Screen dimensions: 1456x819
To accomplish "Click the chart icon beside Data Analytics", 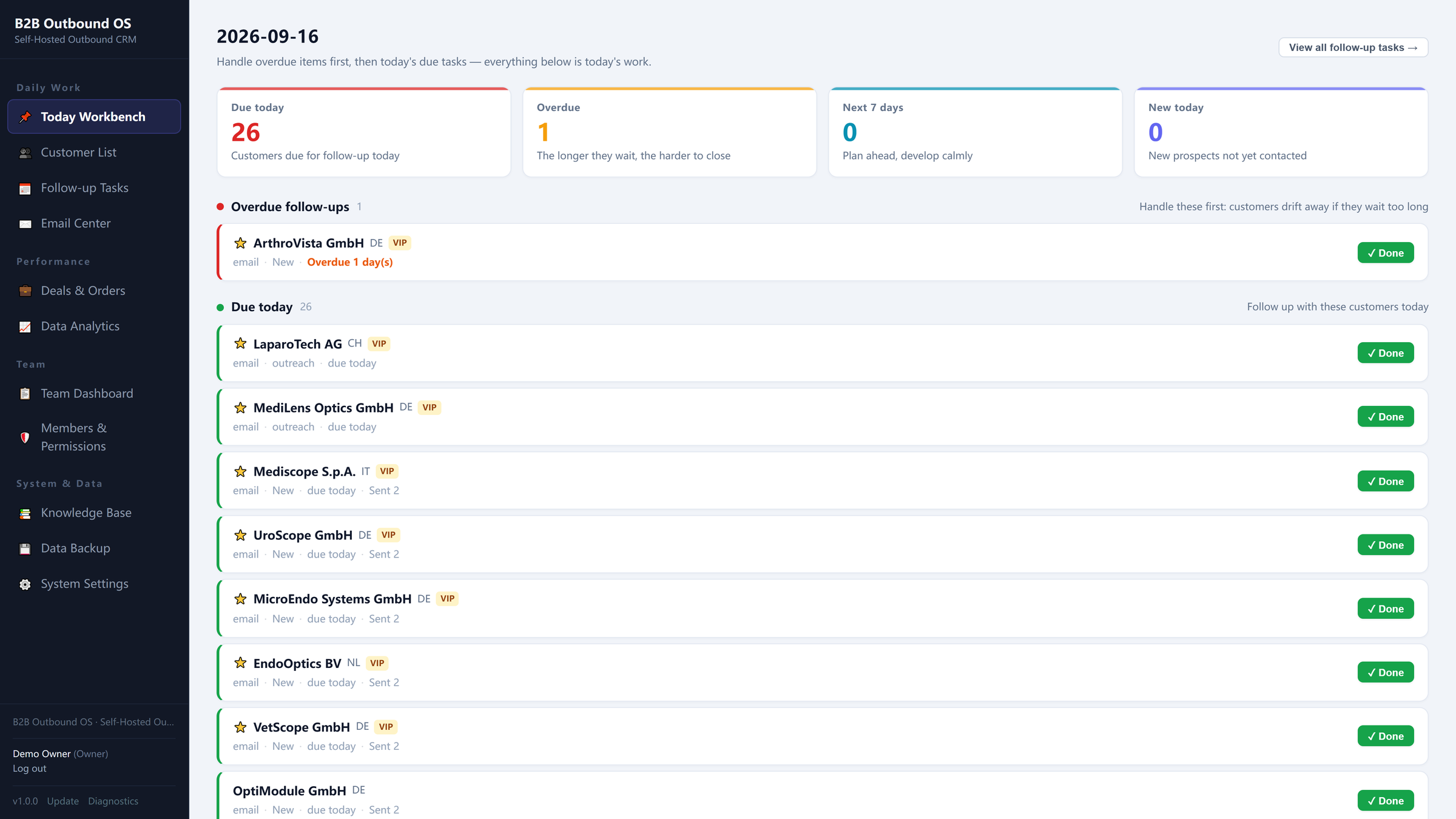I will point(25,327).
